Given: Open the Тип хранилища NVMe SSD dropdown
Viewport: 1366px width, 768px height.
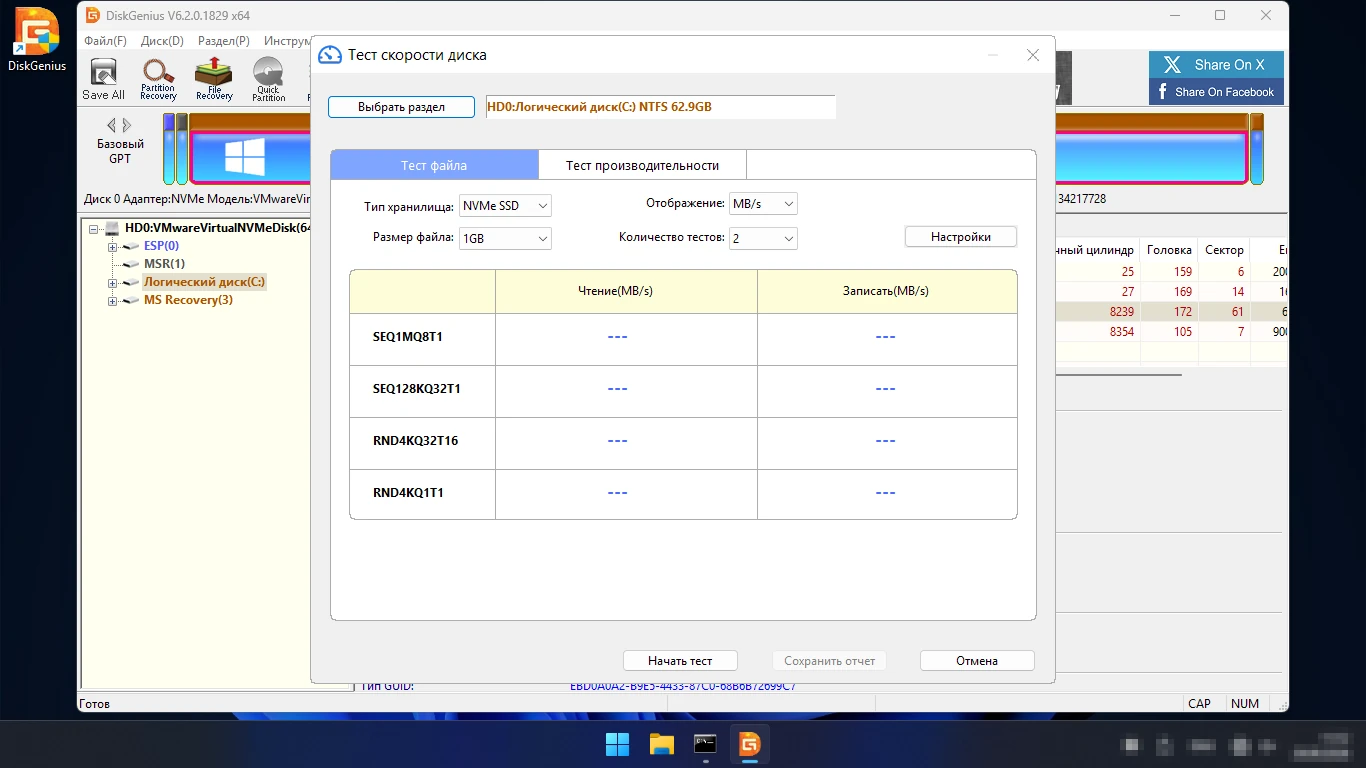Looking at the screenshot, I should click(505, 206).
